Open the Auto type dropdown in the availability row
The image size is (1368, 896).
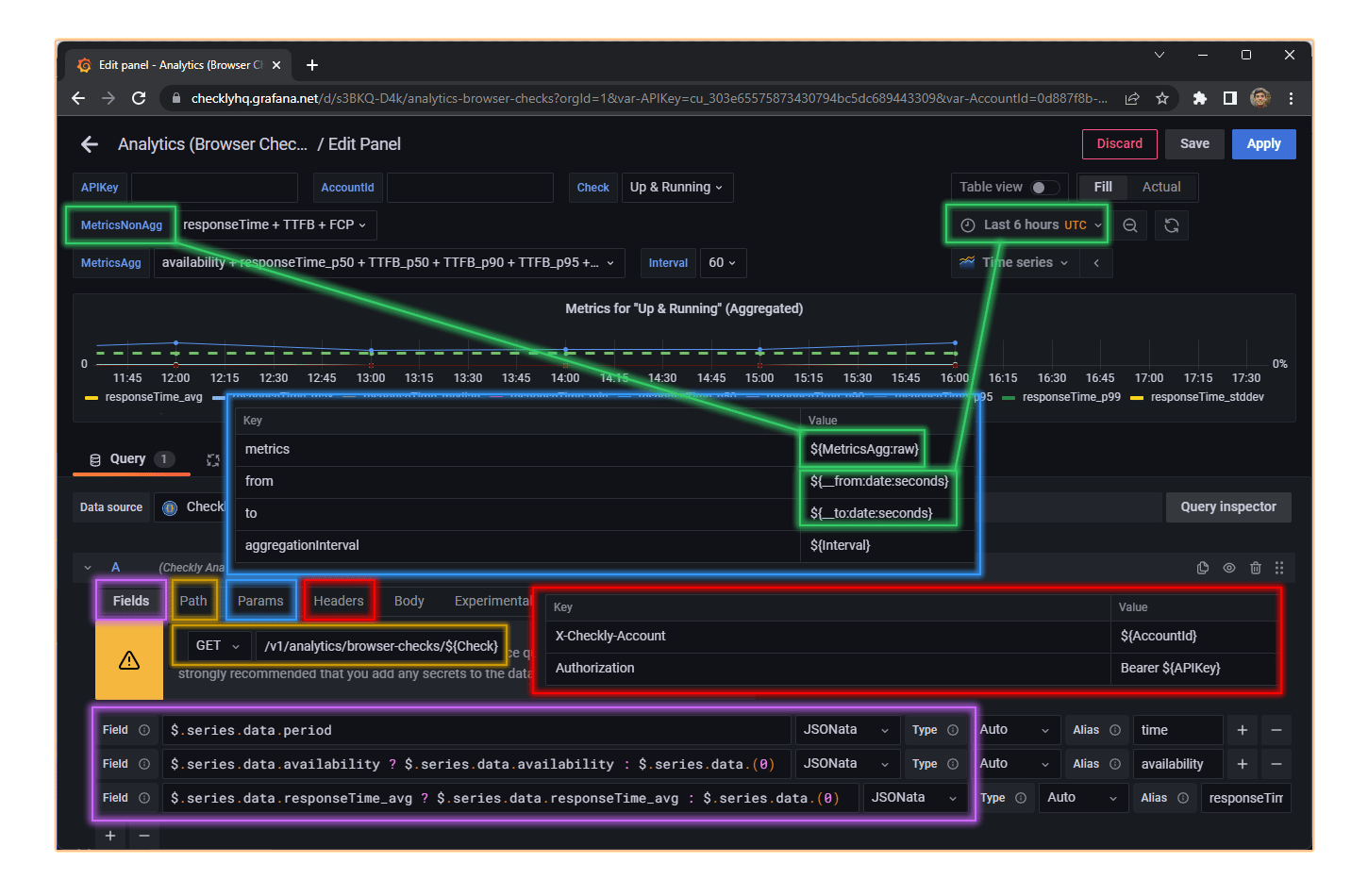point(1014,764)
